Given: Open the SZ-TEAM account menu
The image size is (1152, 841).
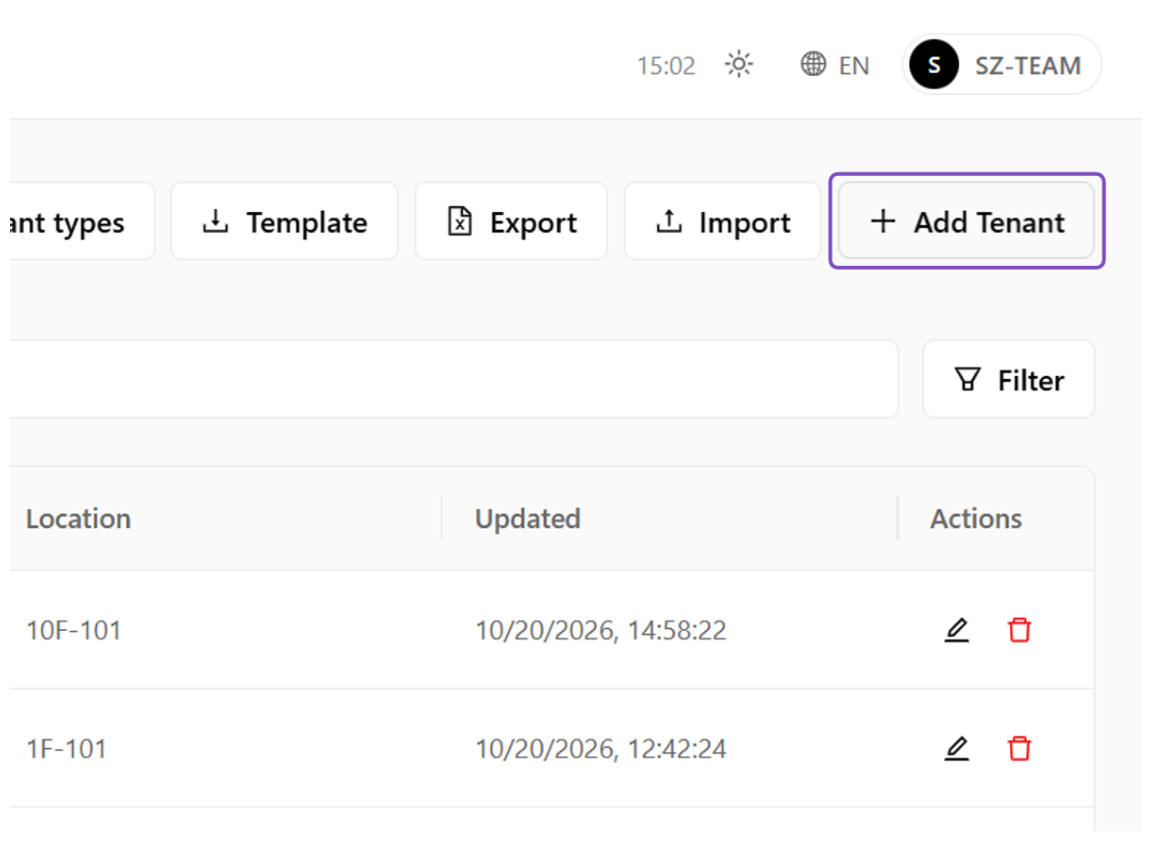Looking at the screenshot, I should 1001,65.
